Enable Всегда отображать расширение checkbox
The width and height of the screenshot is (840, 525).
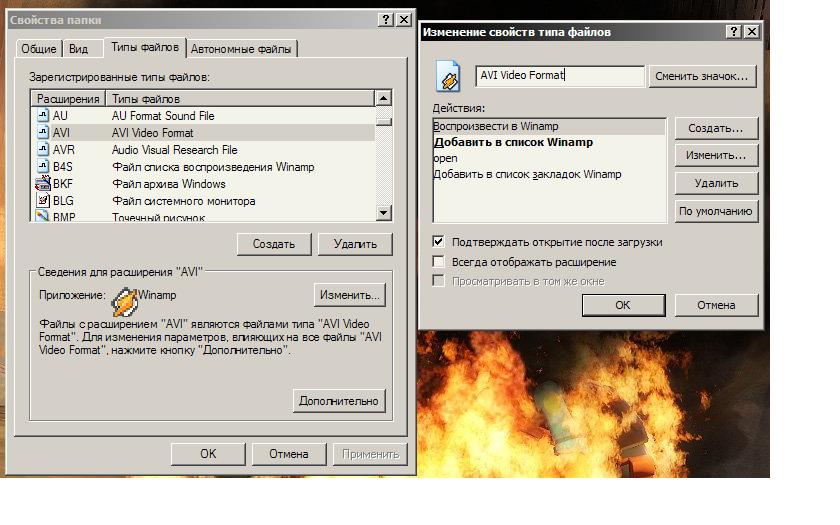(x=438, y=261)
